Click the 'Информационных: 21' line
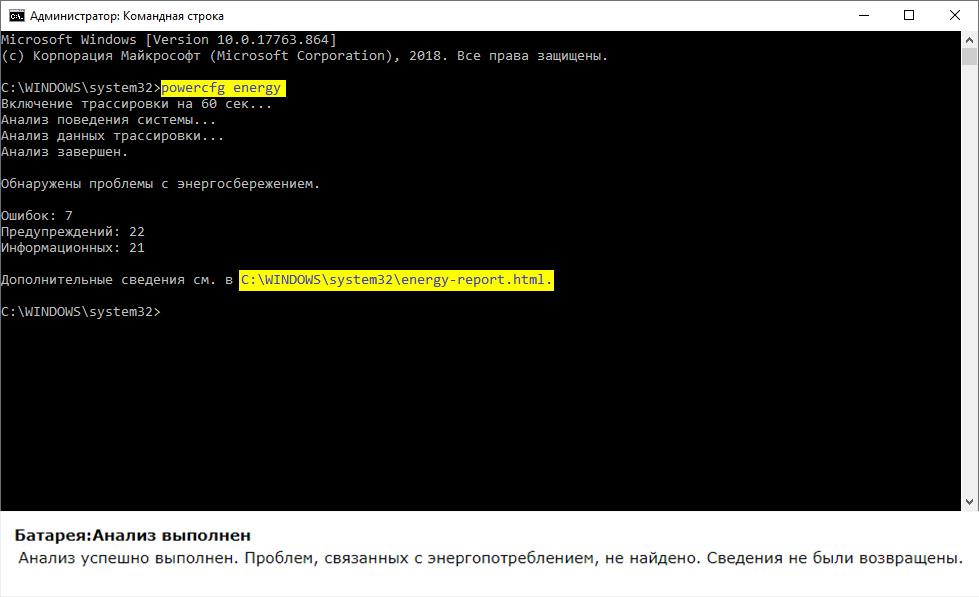979x597 pixels. pyautogui.click(x=73, y=248)
